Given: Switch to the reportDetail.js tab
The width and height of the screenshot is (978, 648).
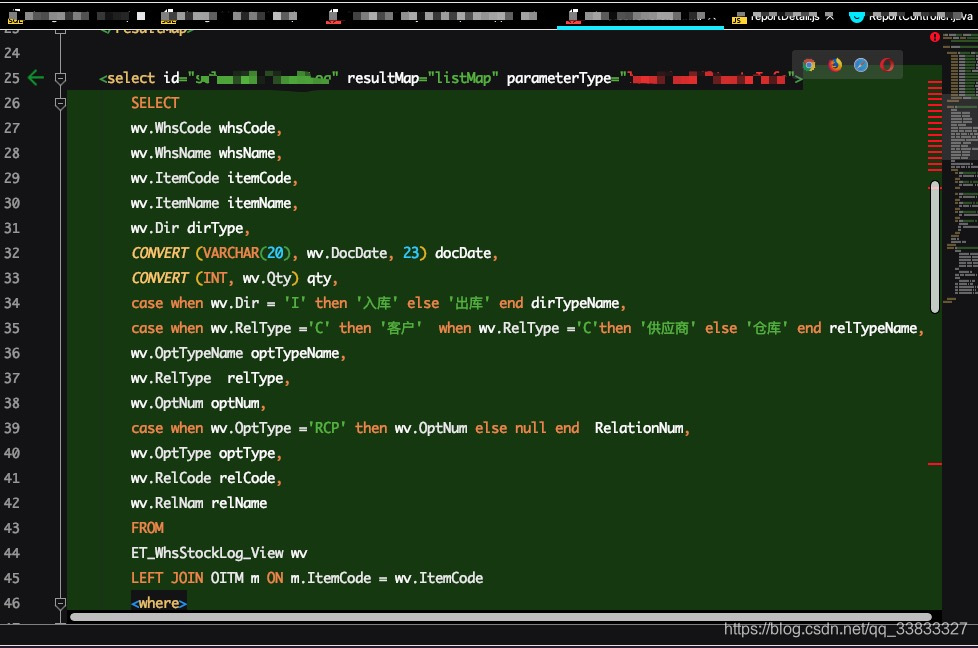Looking at the screenshot, I should point(784,17).
